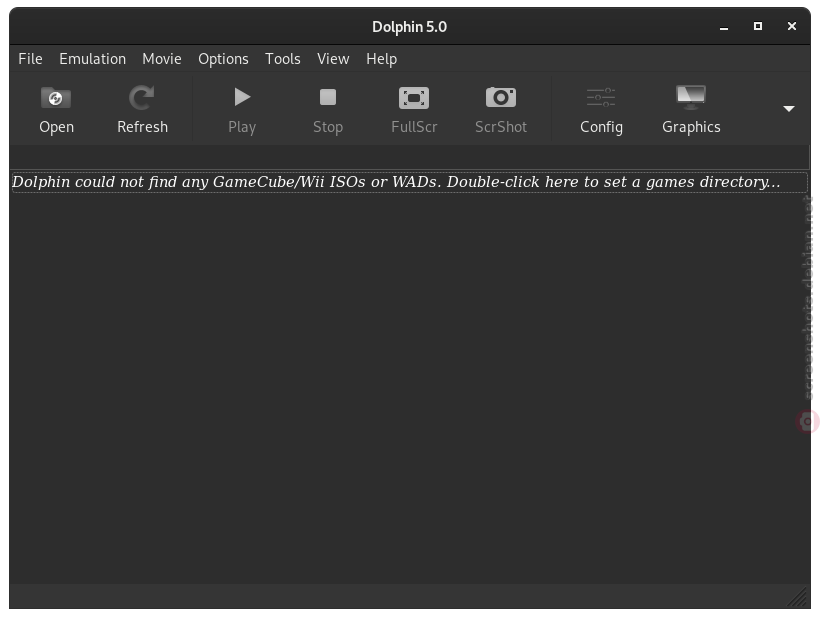Close the Dolphin 5.0 window
The height and width of the screenshot is (618, 820).
(x=792, y=26)
